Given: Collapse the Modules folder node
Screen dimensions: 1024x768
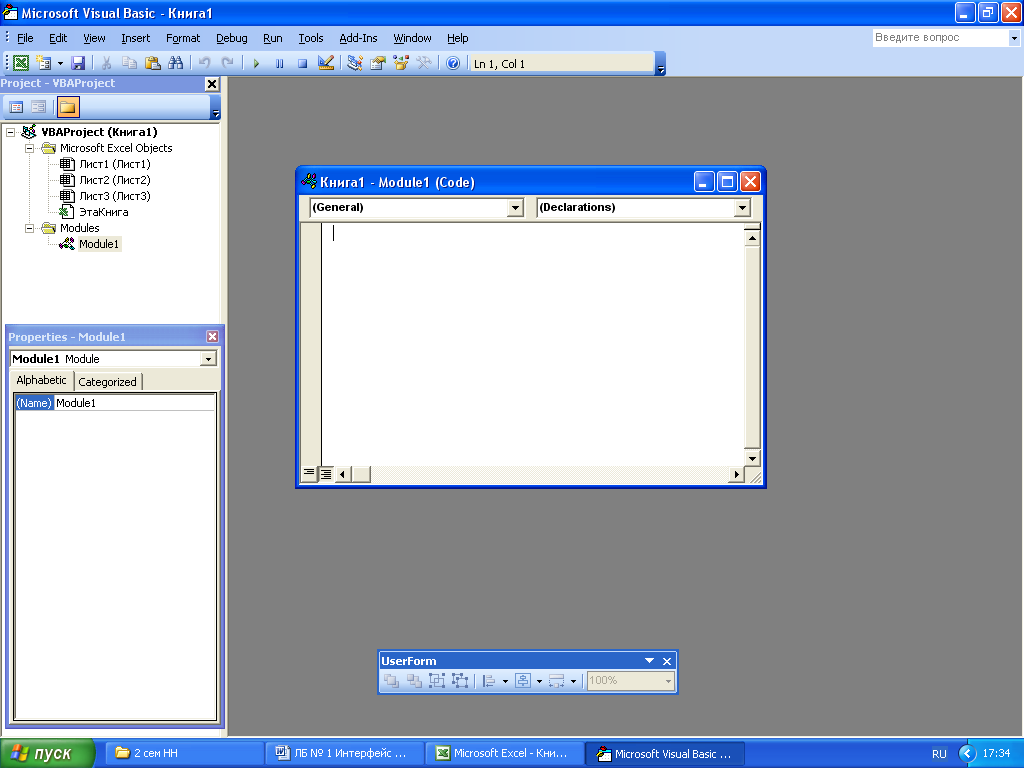Looking at the screenshot, I should point(29,229).
